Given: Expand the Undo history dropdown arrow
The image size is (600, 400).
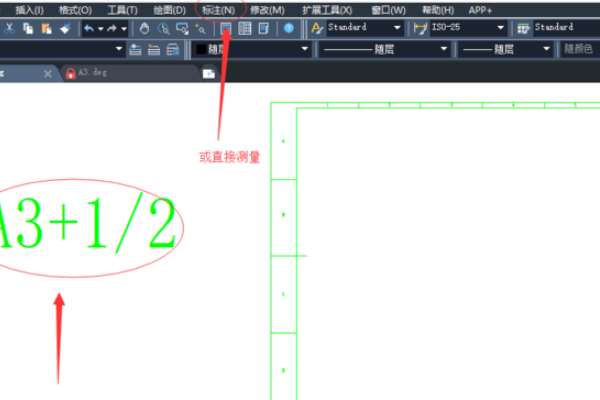Looking at the screenshot, I should point(100,29).
